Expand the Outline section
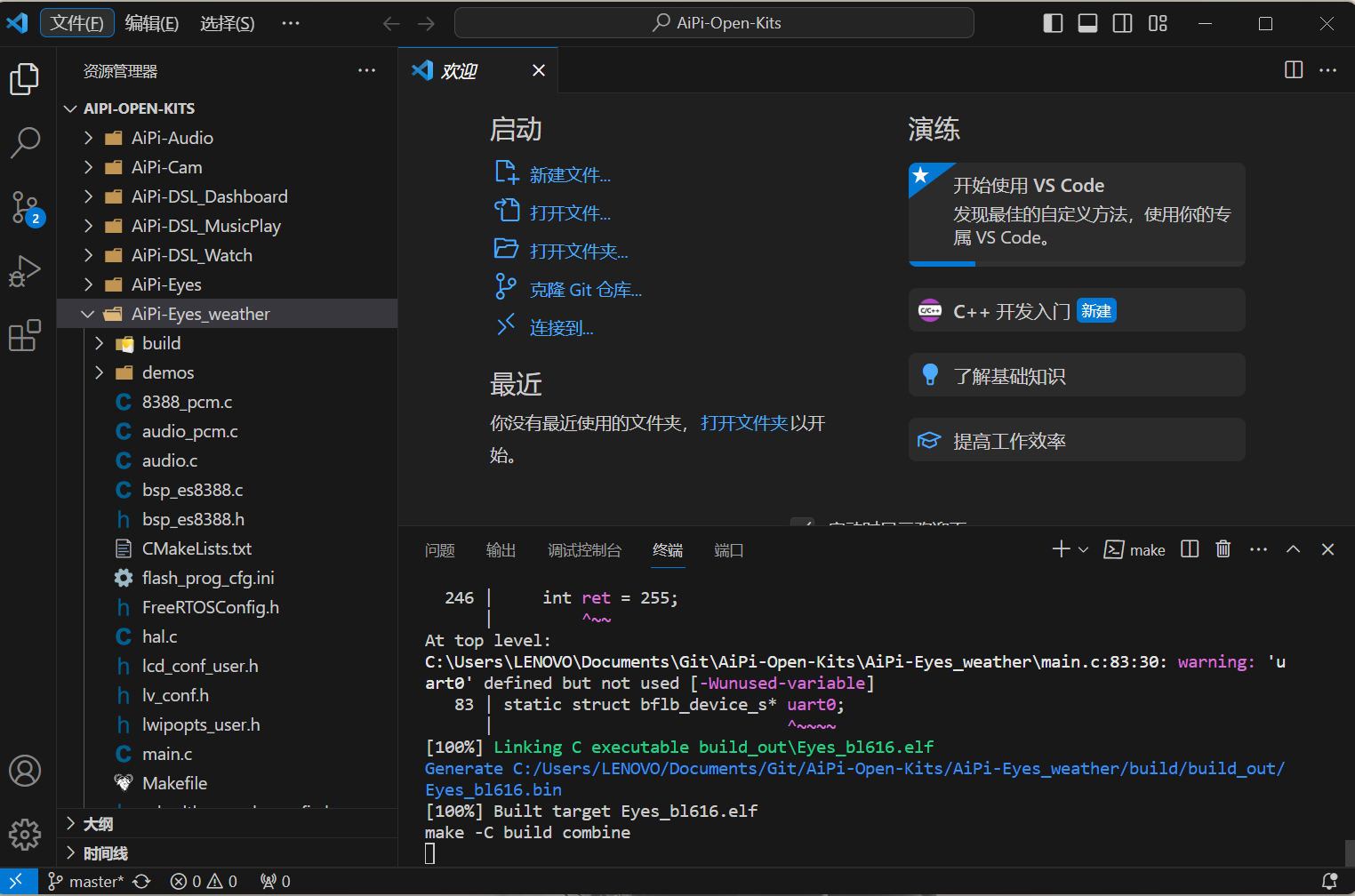This screenshot has width=1355, height=896. point(228,824)
